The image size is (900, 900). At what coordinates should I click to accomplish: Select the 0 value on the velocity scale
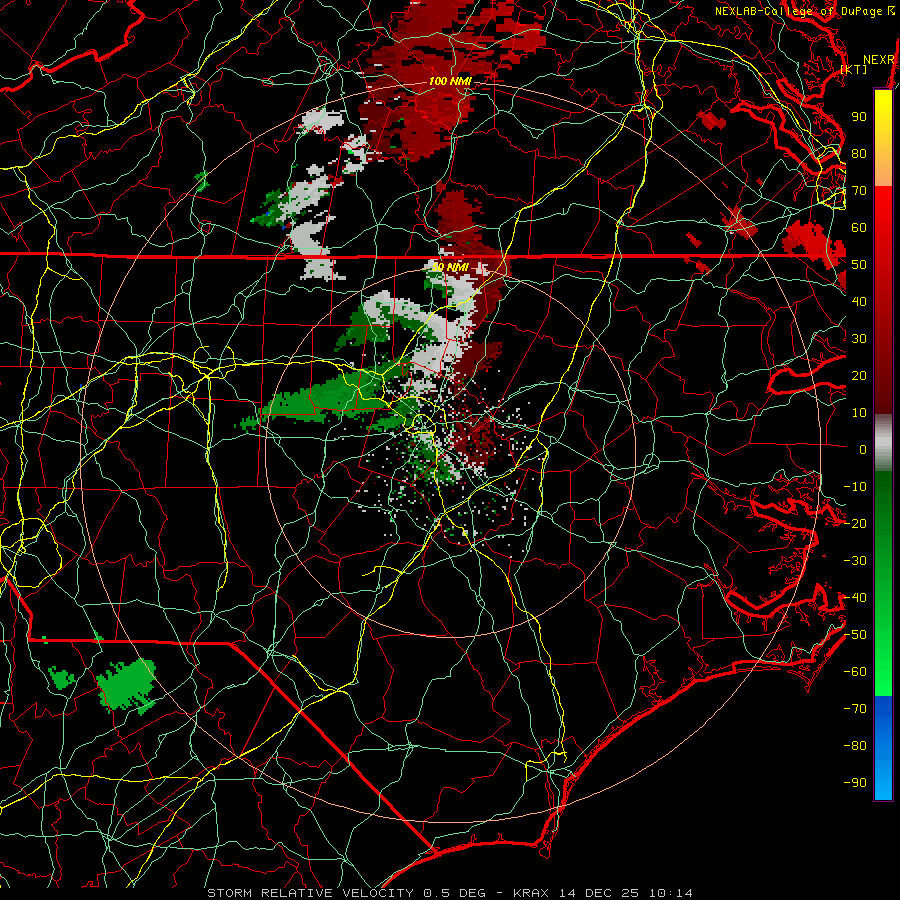pyautogui.click(x=863, y=450)
